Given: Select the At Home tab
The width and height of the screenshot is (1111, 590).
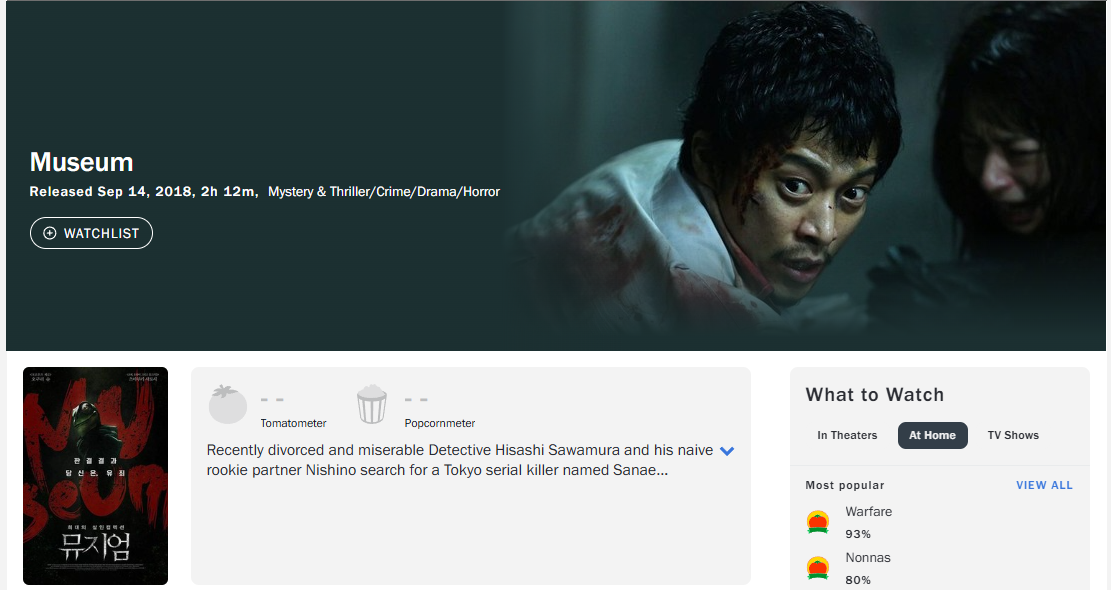Looking at the screenshot, I should (x=932, y=435).
